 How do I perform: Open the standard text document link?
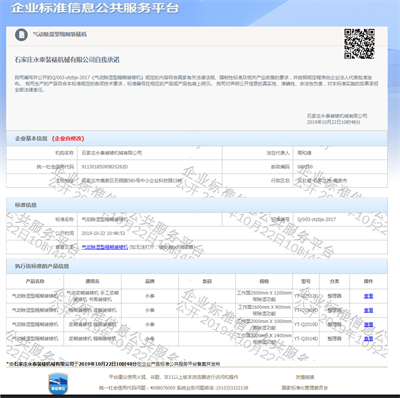pos(105,247)
